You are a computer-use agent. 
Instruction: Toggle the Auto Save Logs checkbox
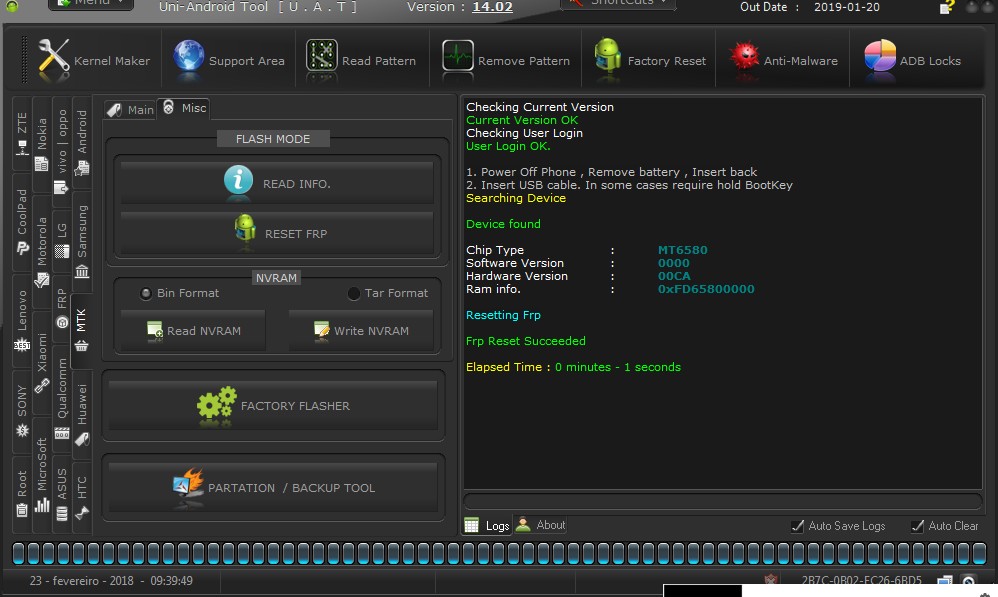coord(838,526)
